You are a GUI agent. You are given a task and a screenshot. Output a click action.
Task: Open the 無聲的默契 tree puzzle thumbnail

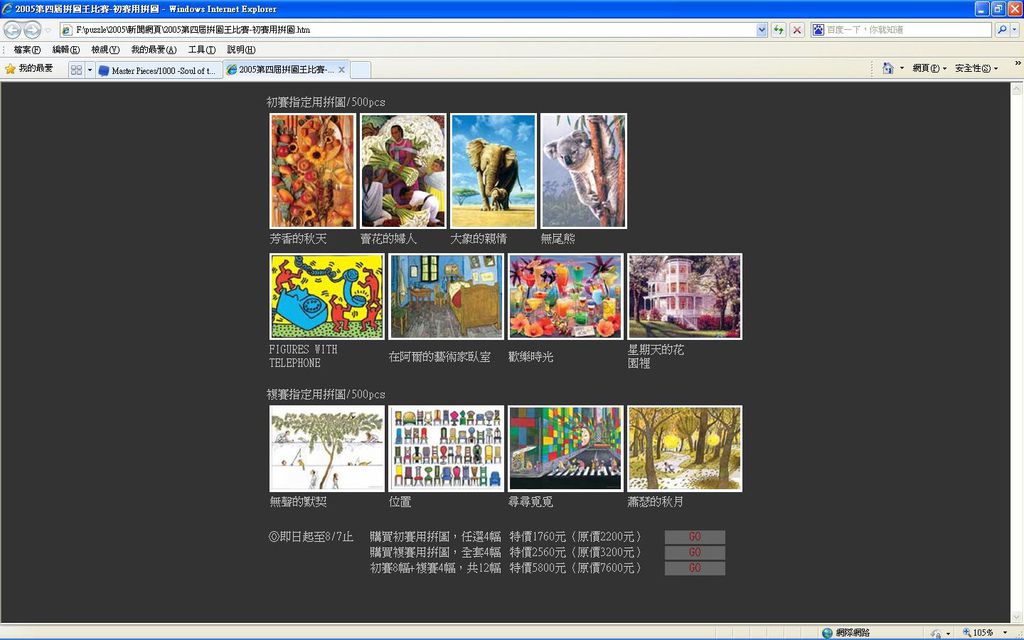(327, 449)
